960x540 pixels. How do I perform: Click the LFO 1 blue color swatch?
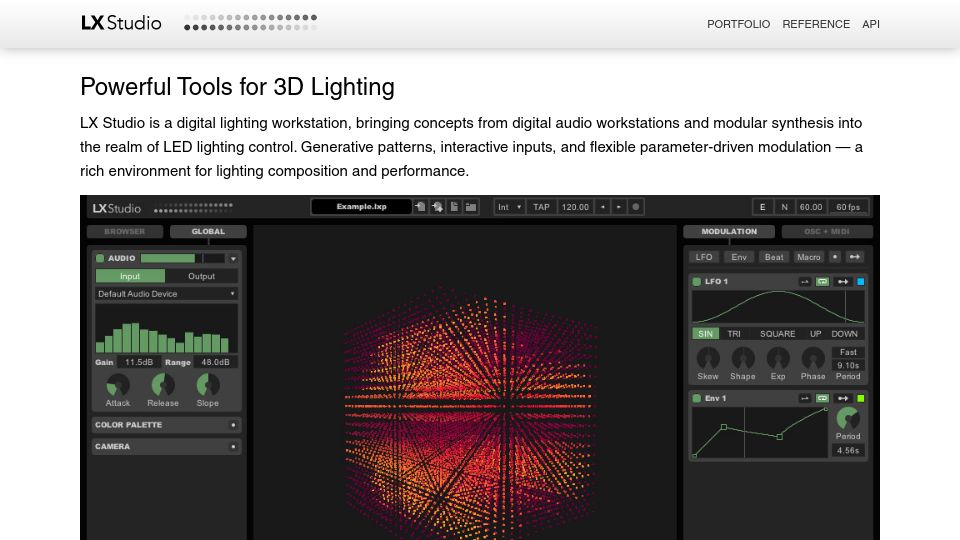pos(860,282)
